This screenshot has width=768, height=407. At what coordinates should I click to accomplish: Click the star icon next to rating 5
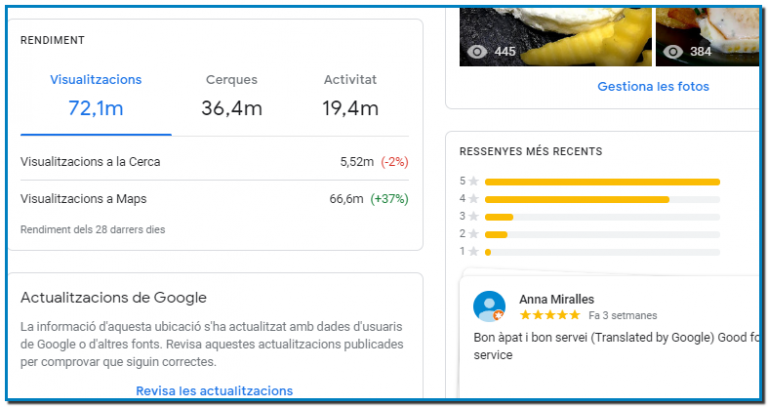(x=474, y=182)
